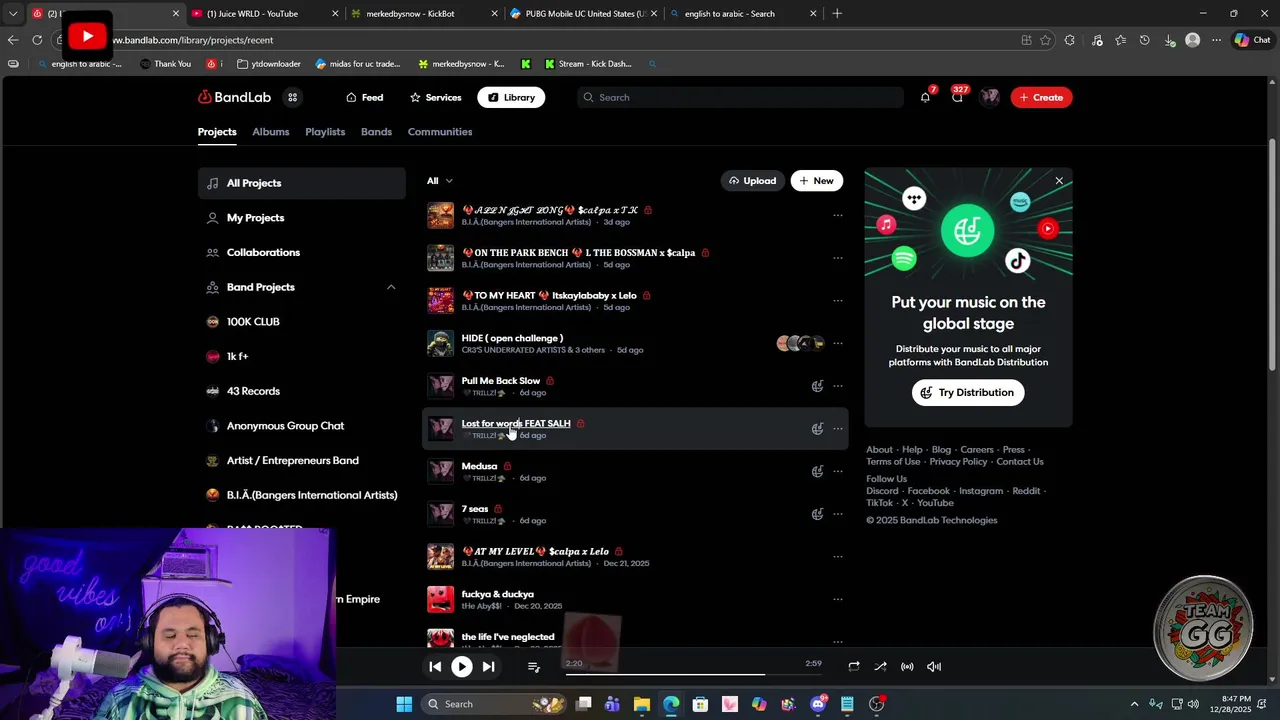Open the play queue icon

[533, 666]
